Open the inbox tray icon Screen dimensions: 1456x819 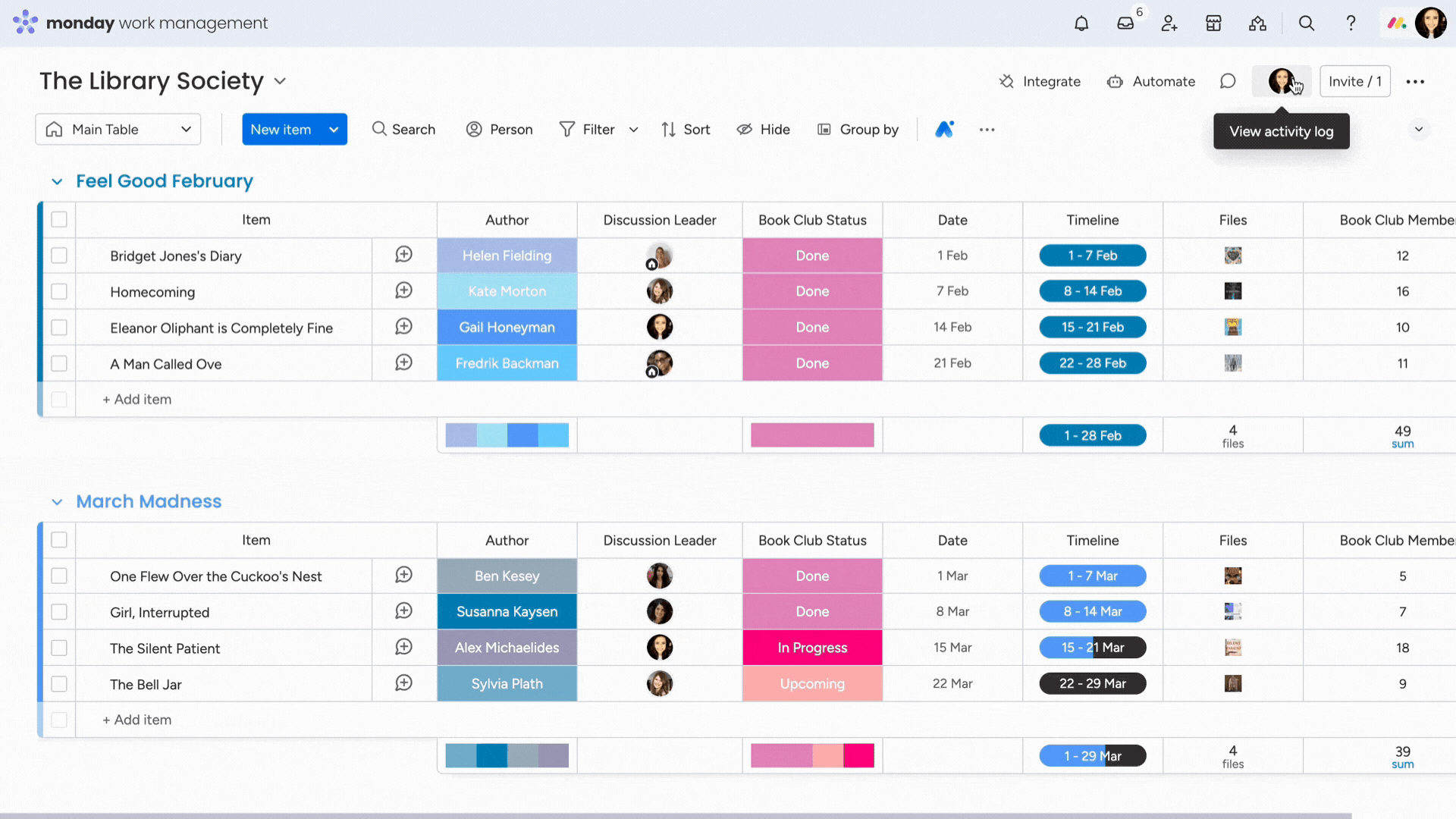click(x=1125, y=24)
